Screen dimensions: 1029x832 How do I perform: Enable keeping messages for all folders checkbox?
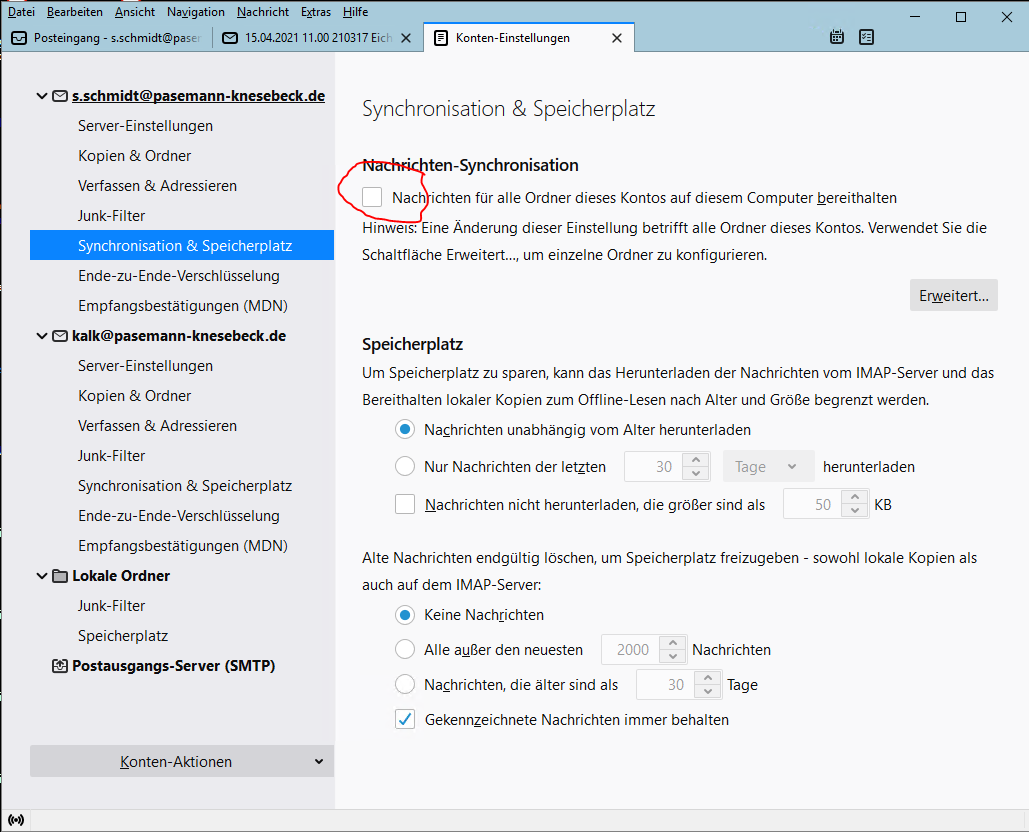tap(373, 197)
